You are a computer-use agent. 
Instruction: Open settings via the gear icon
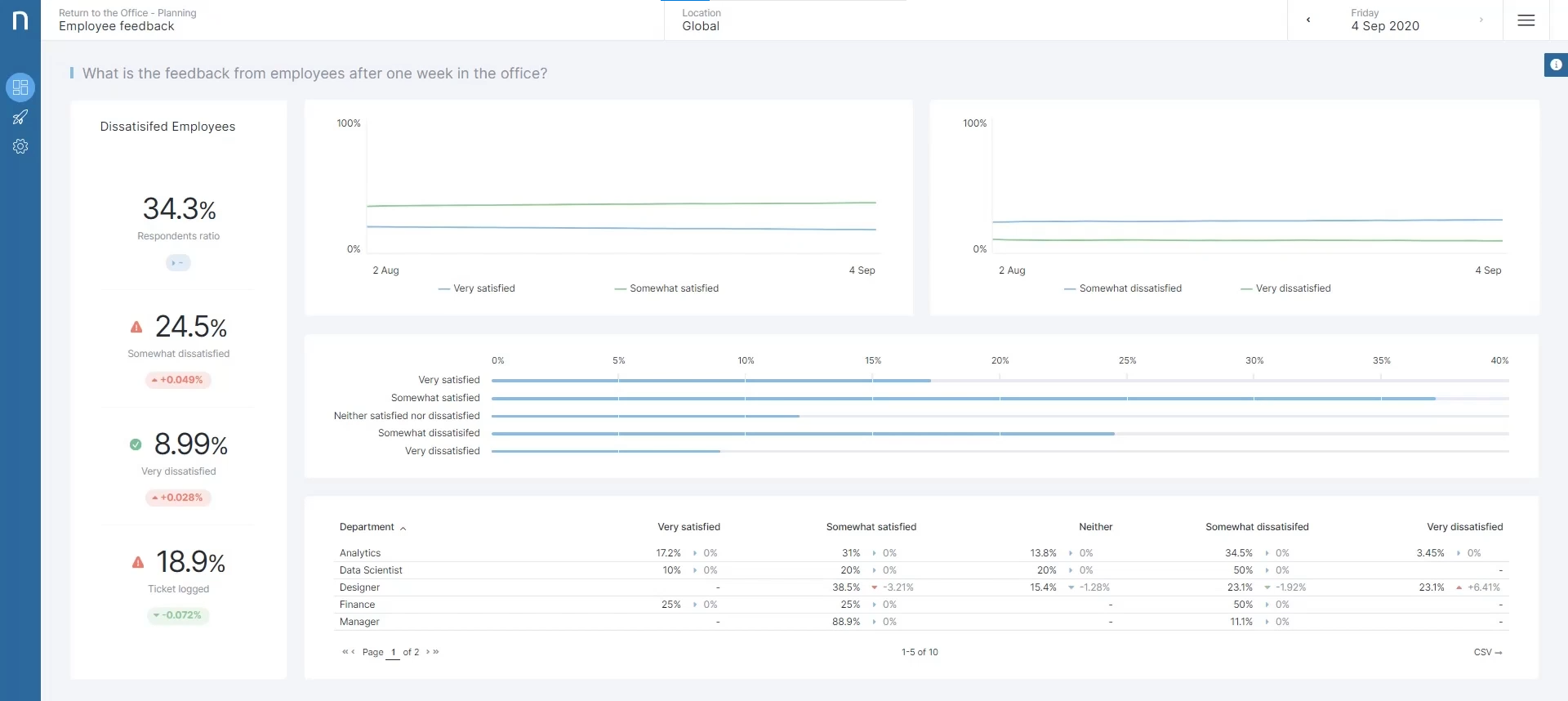tap(20, 147)
